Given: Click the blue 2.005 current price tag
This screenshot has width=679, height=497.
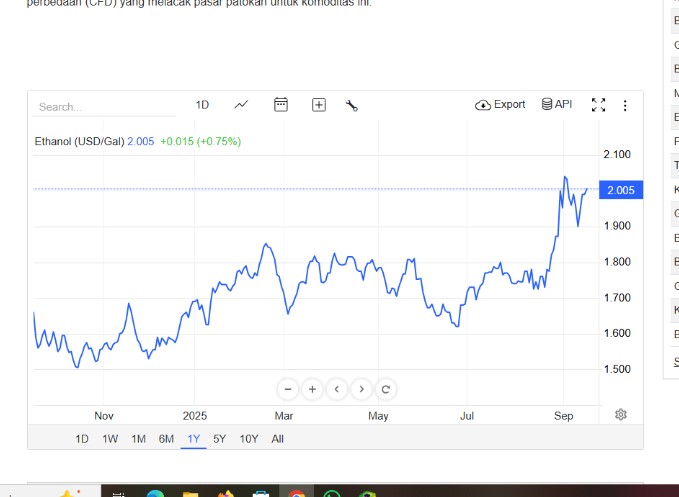Looking at the screenshot, I should point(621,190).
